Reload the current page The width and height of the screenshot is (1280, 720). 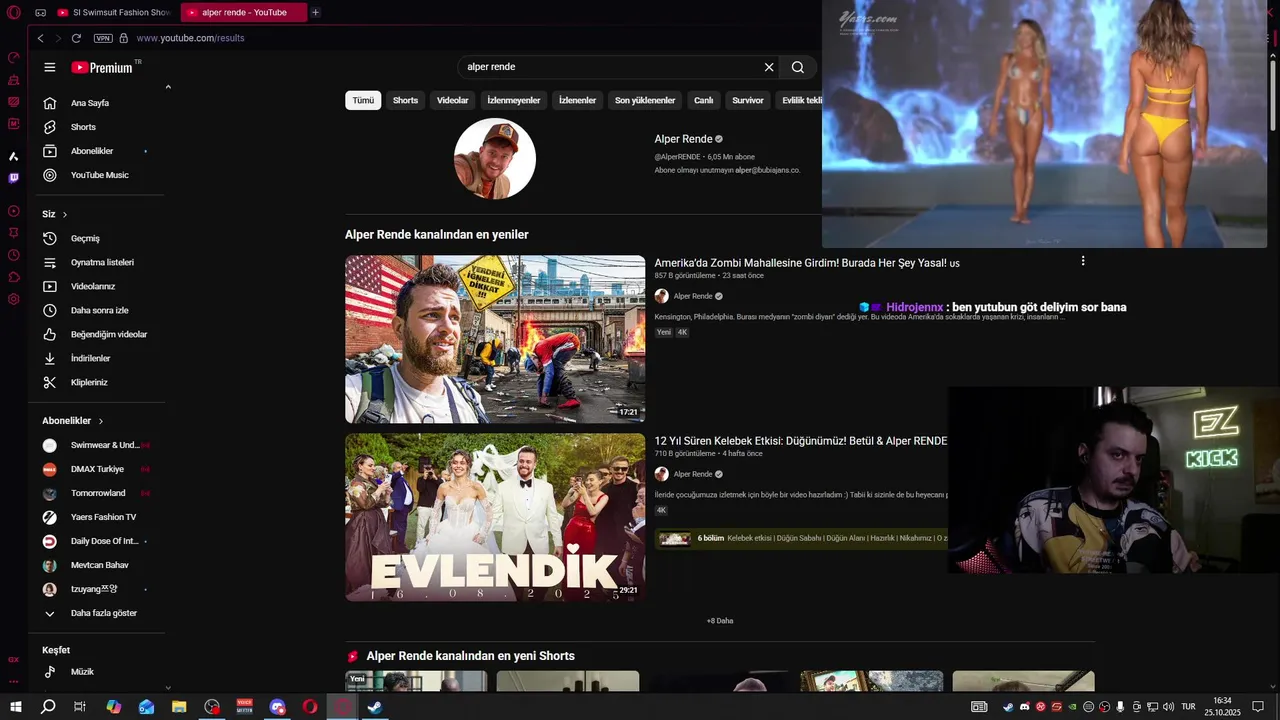(76, 38)
